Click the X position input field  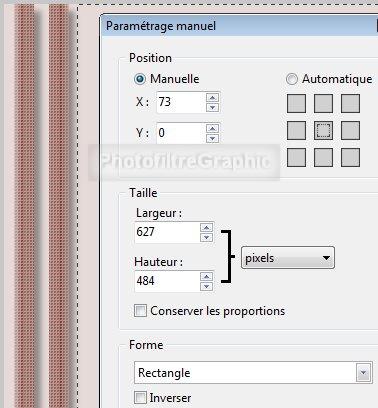click(x=181, y=102)
